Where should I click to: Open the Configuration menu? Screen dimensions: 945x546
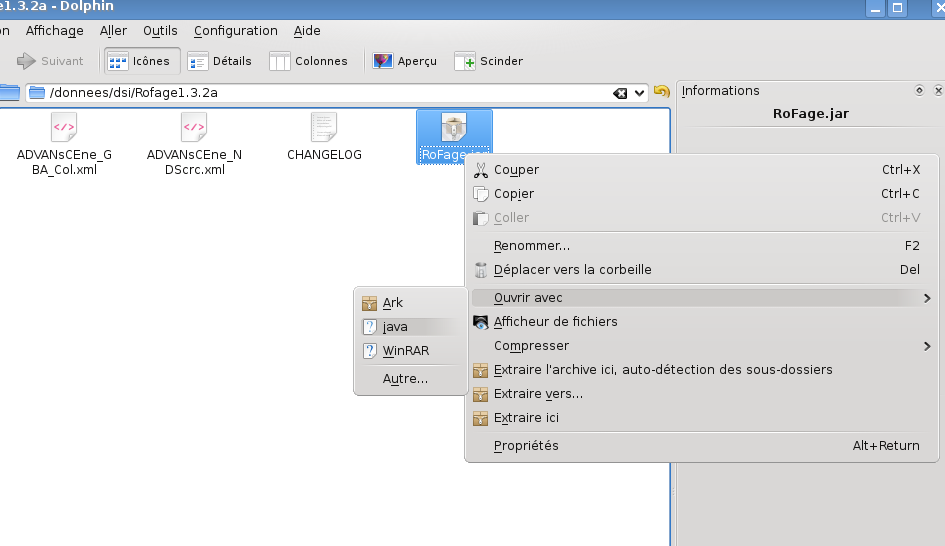[x=235, y=31]
